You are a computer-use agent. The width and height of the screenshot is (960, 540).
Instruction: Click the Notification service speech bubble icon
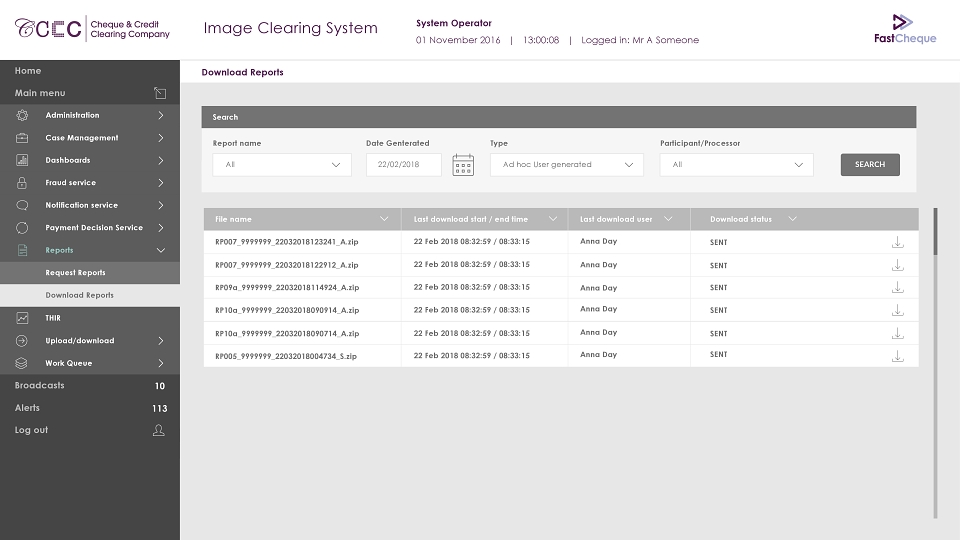[22, 205]
